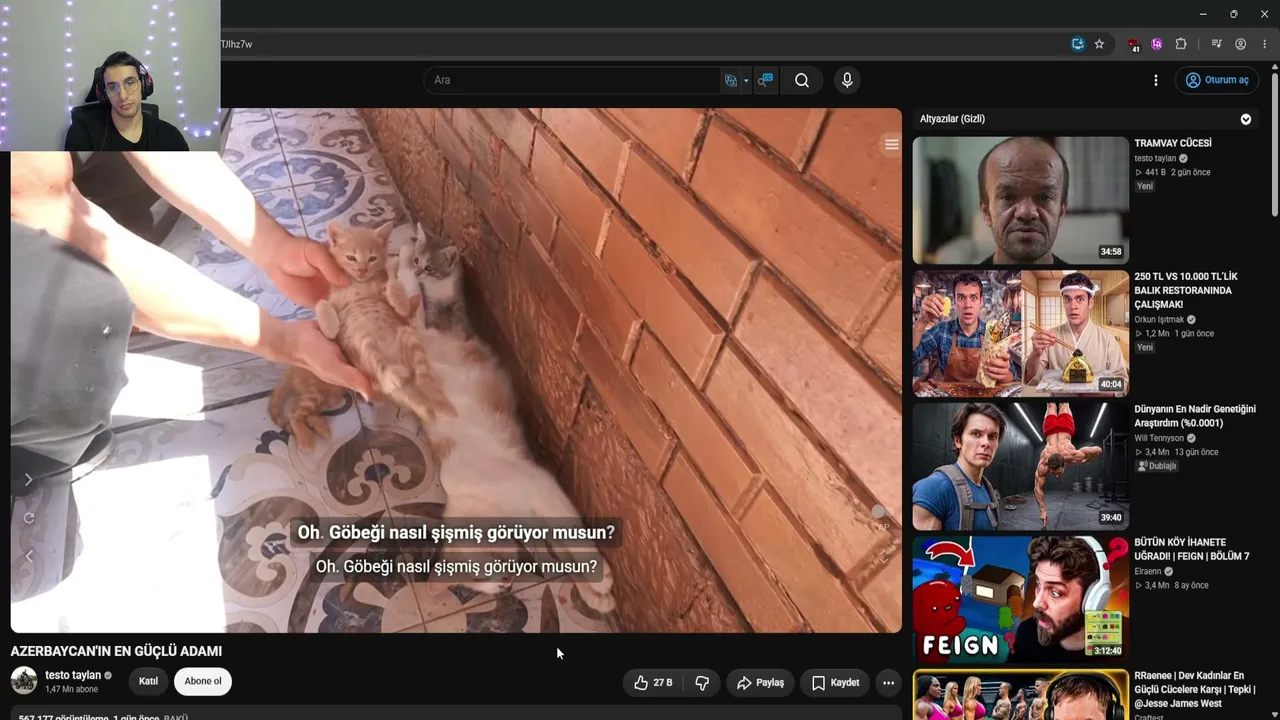This screenshot has width=1280, height=720.
Task: Open the RRaenee video thumbnail
Action: click(1020, 695)
